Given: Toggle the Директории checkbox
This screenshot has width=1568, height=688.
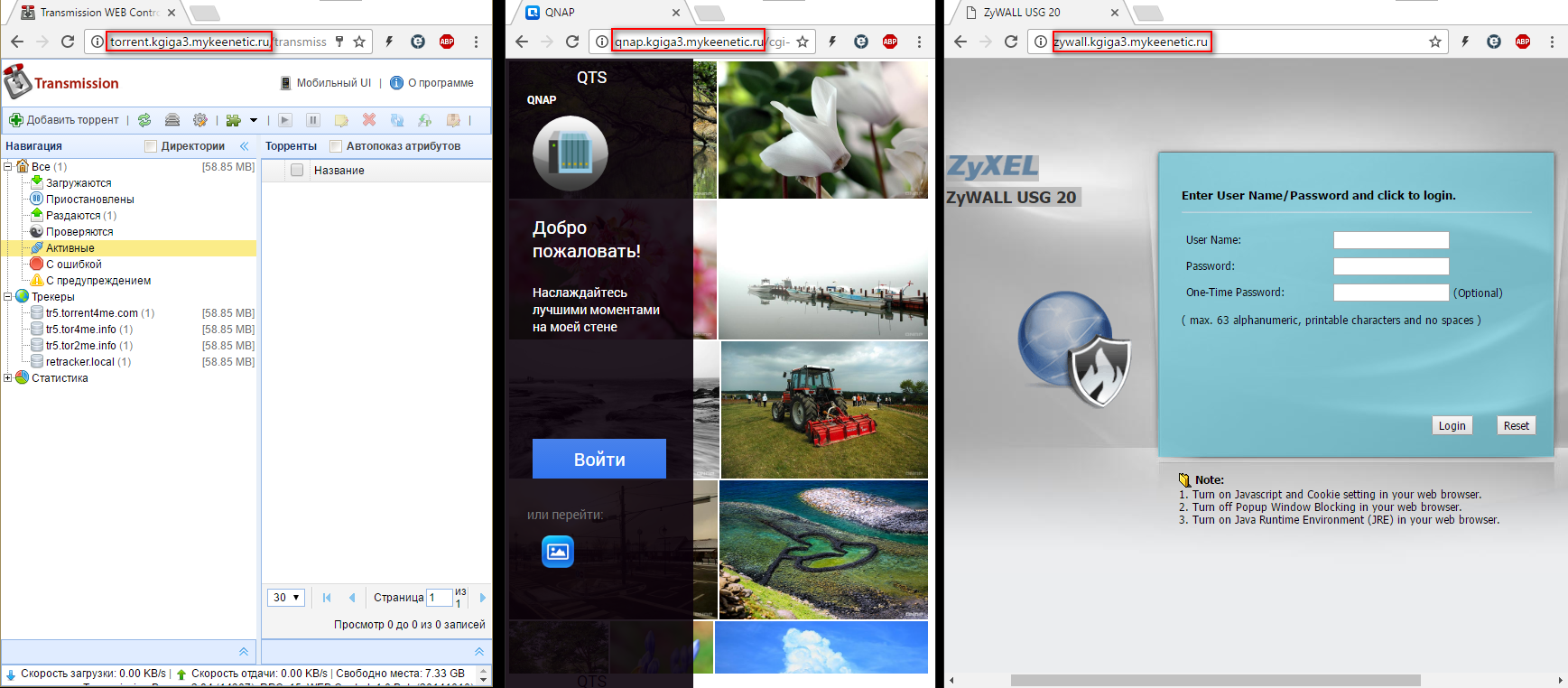Looking at the screenshot, I should tap(151, 146).
